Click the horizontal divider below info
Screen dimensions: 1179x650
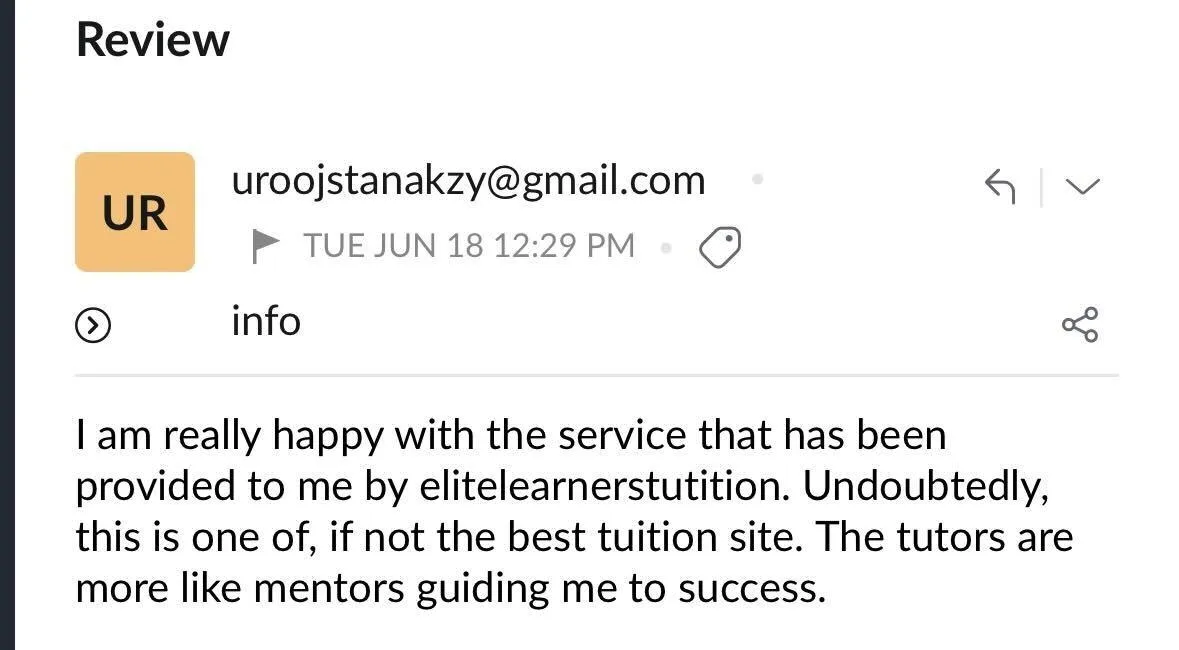click(x=596, y=376)
